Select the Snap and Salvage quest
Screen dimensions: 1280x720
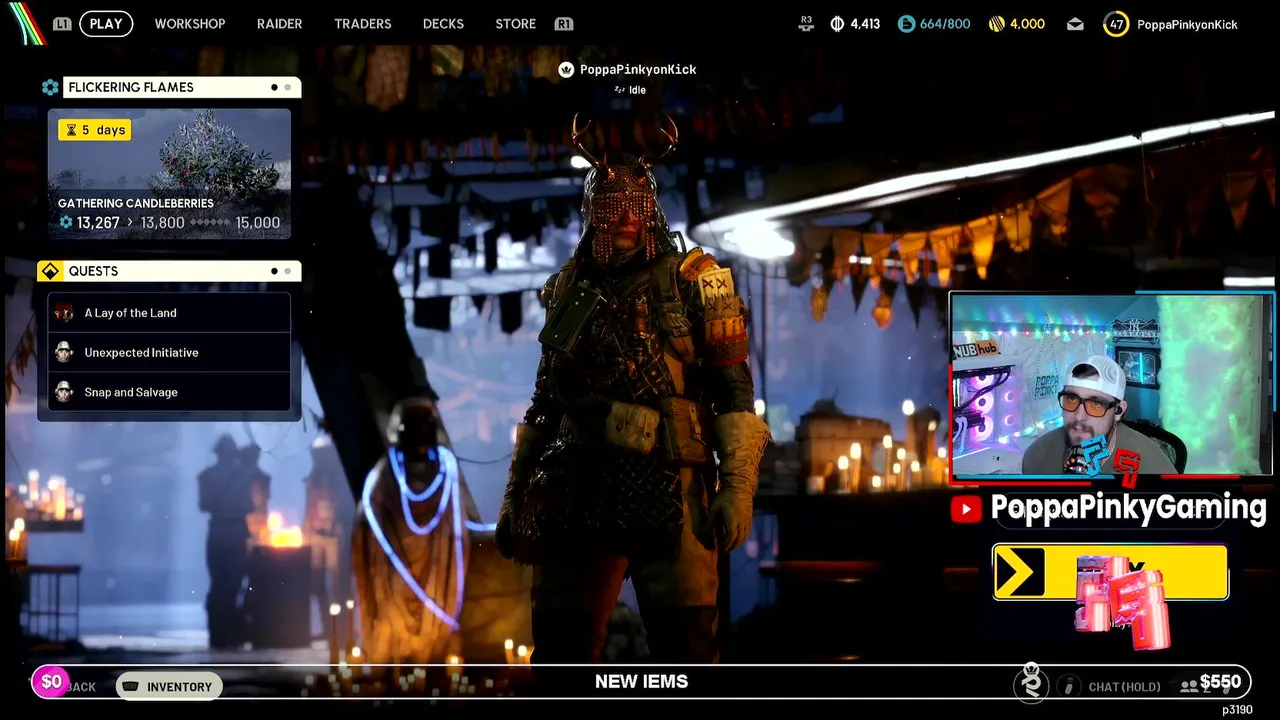click(x=169, y=392)
